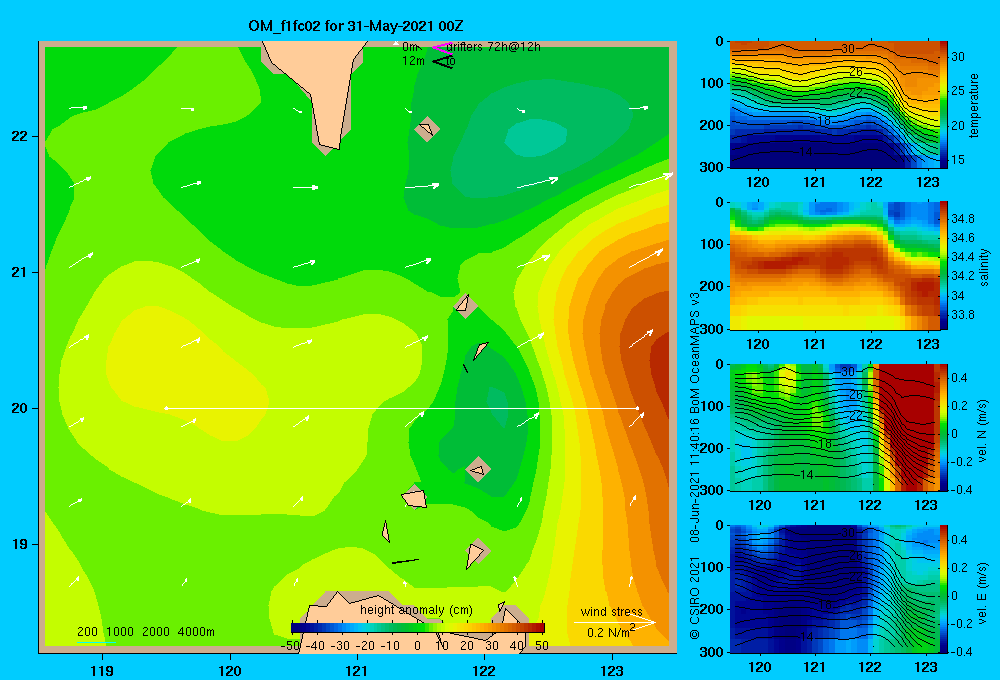This screenshot has height=680, width=1000.
Task: Click the 'height anomaly (cm)' label
Action: point(416,610)
